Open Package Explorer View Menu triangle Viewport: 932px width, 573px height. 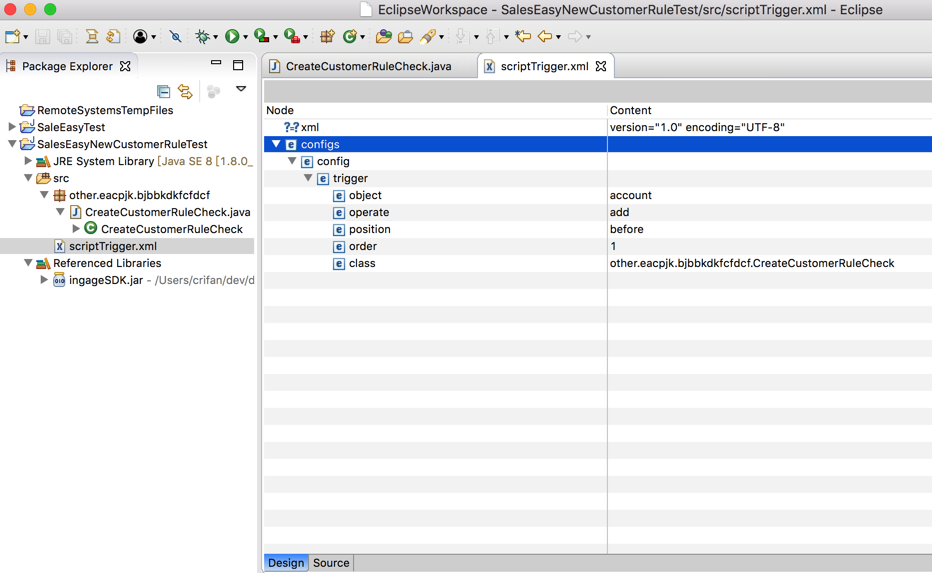(241, 89)
